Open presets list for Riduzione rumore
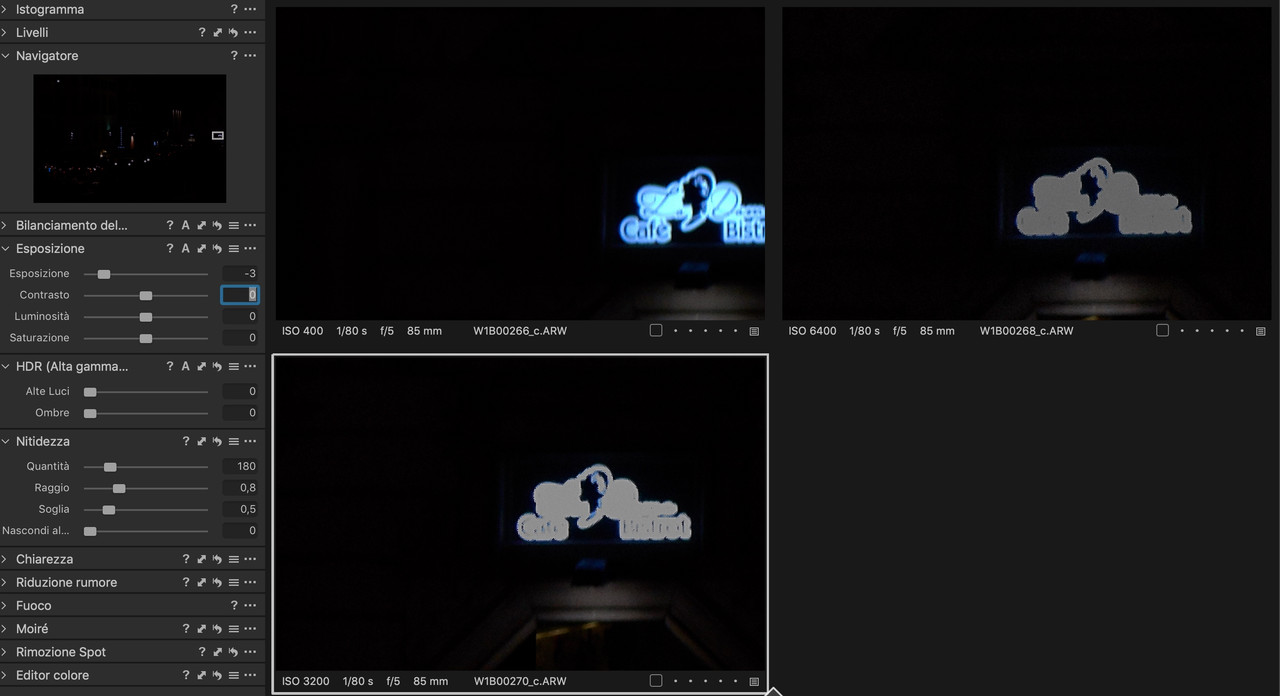 (x=233, y=582)
